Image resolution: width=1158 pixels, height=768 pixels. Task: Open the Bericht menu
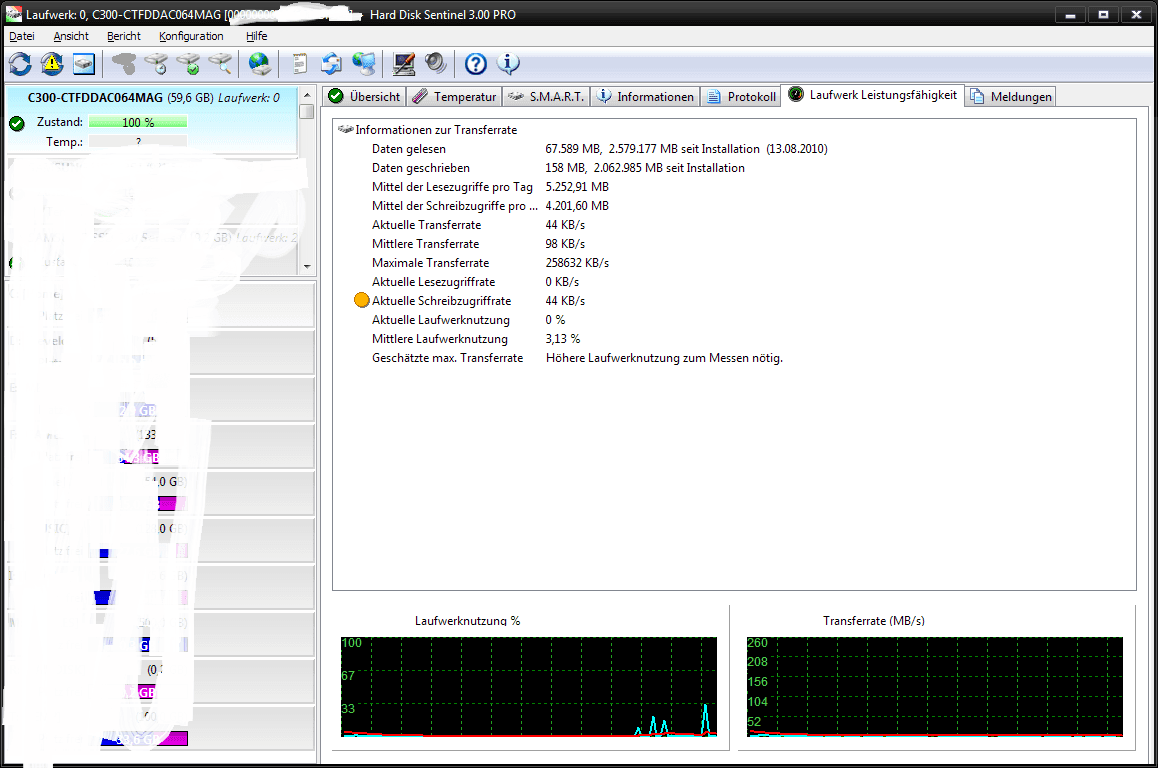123,36
